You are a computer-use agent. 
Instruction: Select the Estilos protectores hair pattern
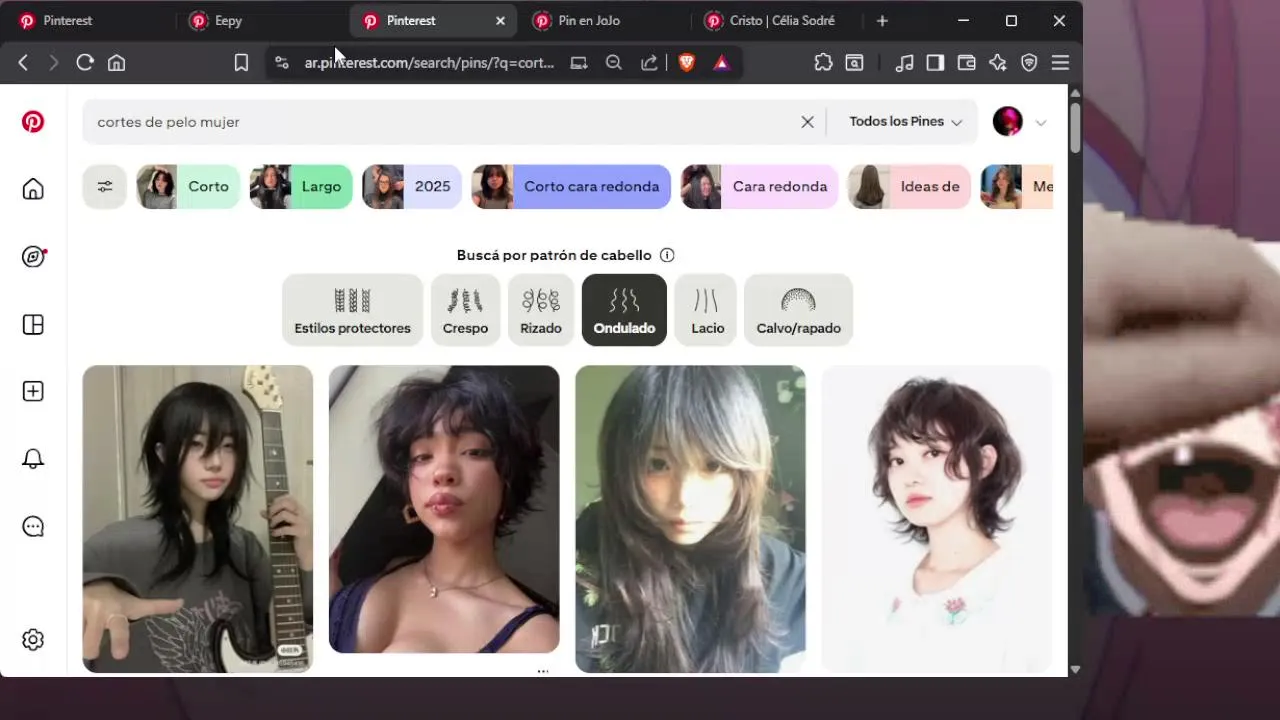[352, 310]
